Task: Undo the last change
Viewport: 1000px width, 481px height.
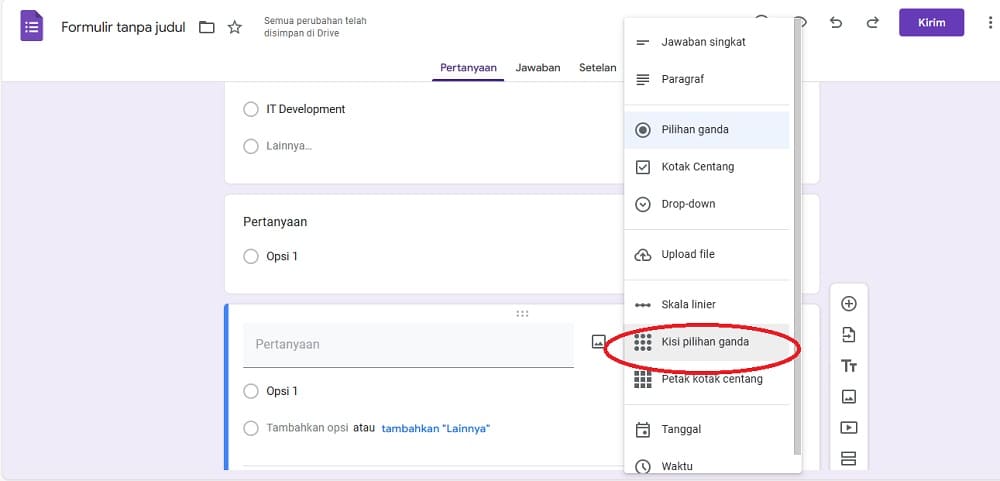Action: pyautogui.click(x=835, y=23)
